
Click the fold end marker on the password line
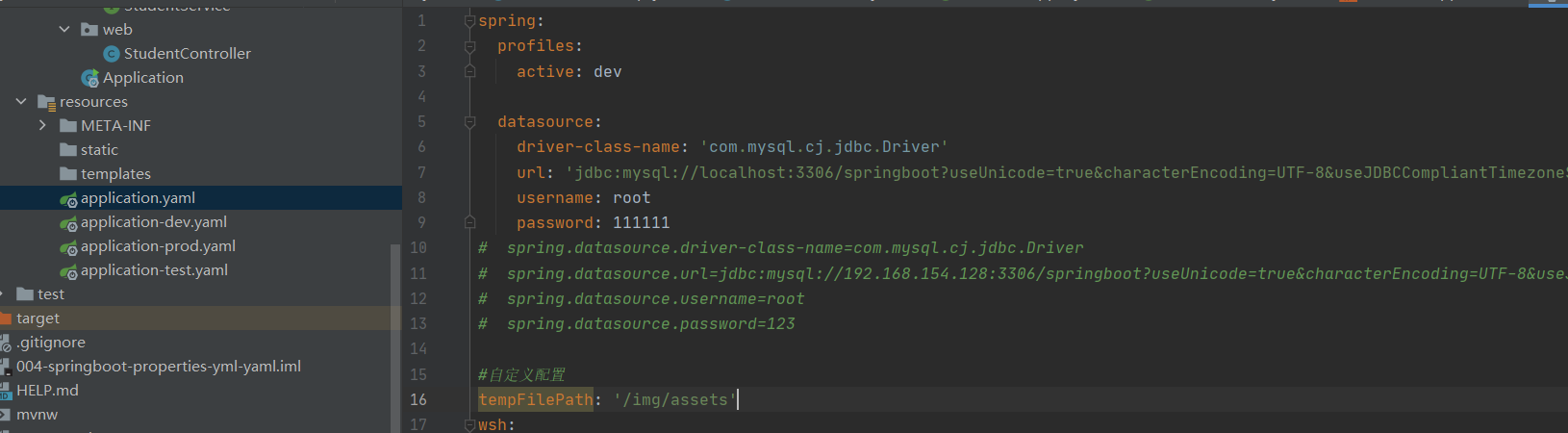(x=469, y=222)
